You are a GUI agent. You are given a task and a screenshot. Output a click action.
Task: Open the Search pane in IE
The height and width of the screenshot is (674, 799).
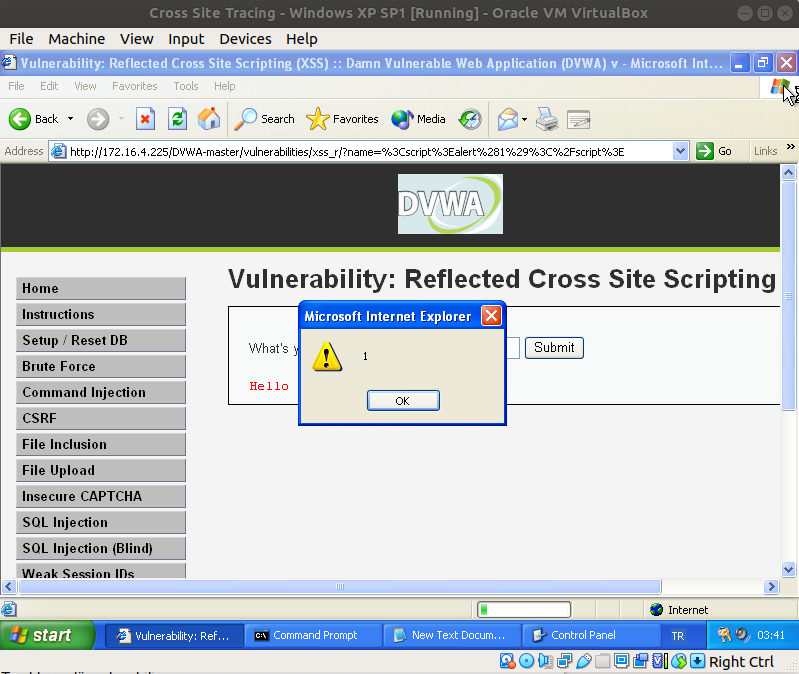264,119
